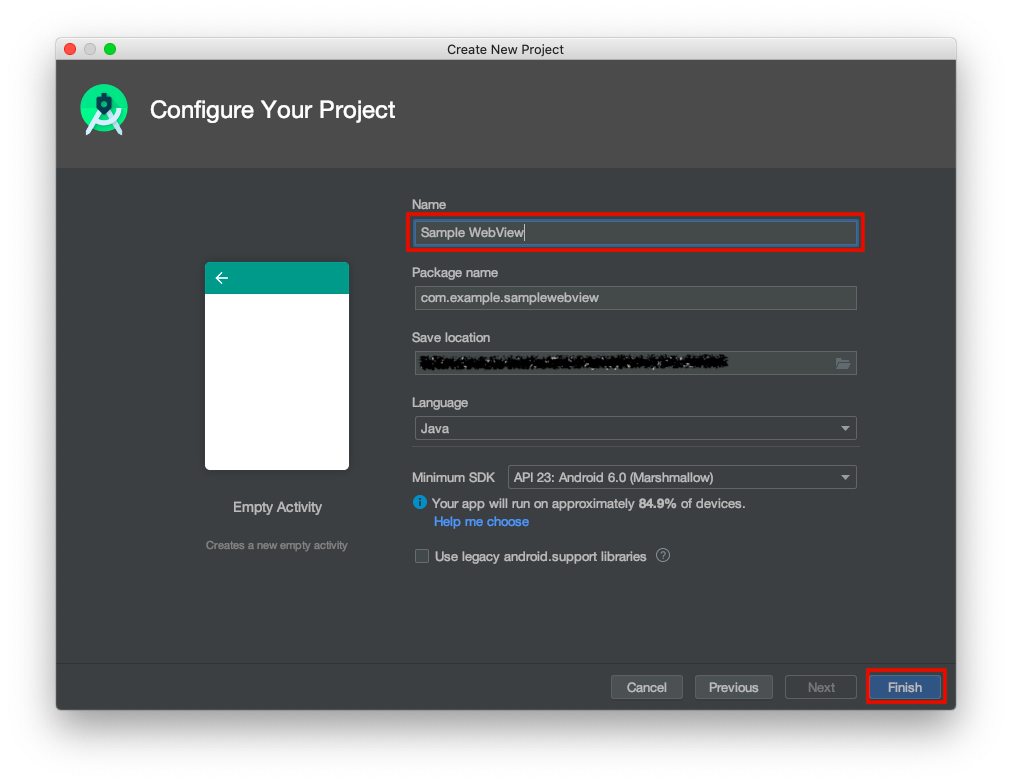Click the Name field containing Sample WebView

(636, 232)
